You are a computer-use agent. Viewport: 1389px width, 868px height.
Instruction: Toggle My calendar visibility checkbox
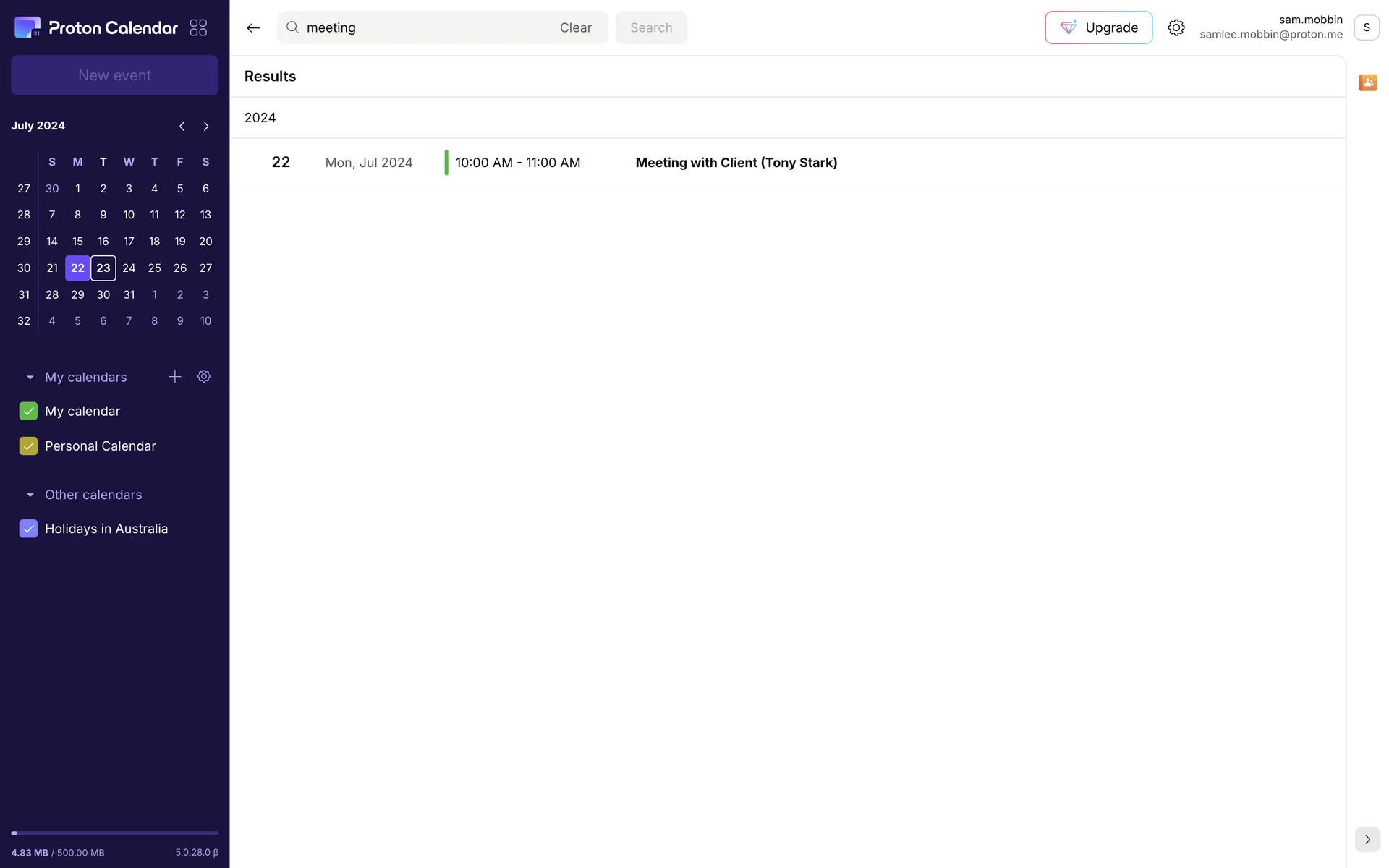coord(28,411)
